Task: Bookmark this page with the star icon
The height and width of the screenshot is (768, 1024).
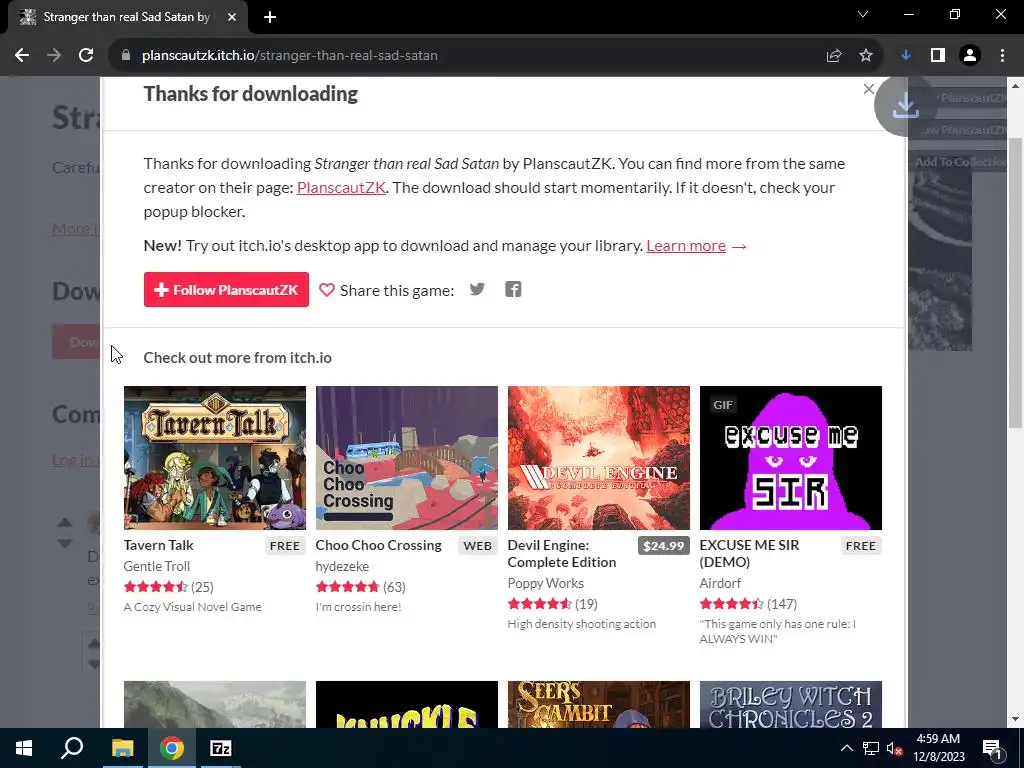Action: 866,56
